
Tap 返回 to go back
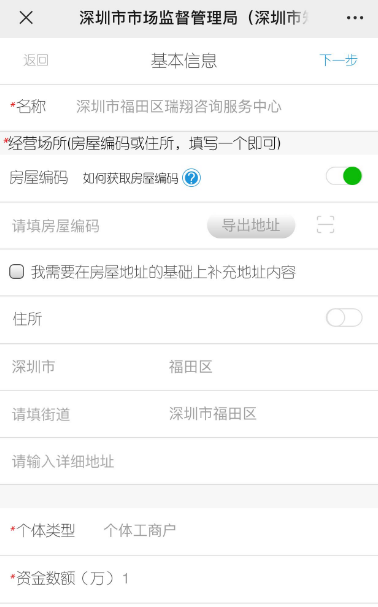pyautogui.click(x=36, y=60)
